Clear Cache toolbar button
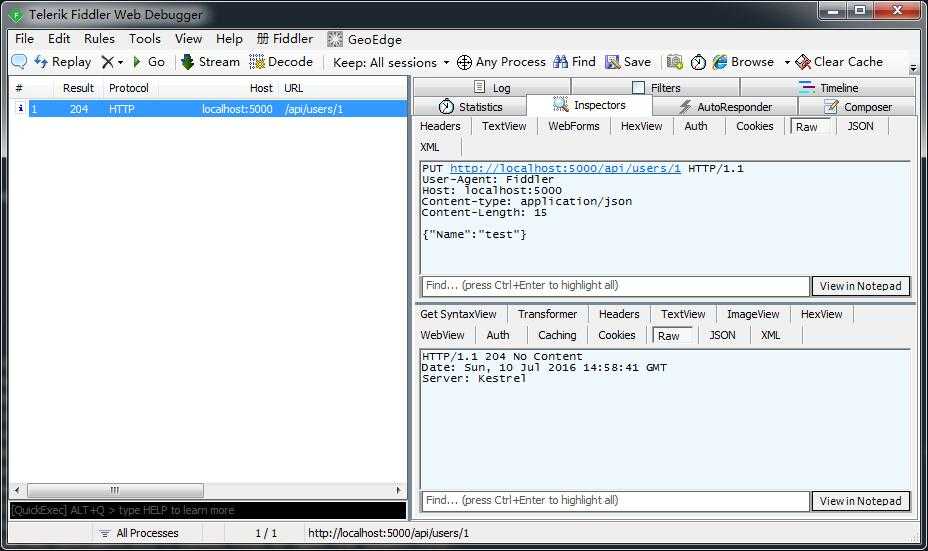Screen dimensions: 928x551 tap(839, 62)
